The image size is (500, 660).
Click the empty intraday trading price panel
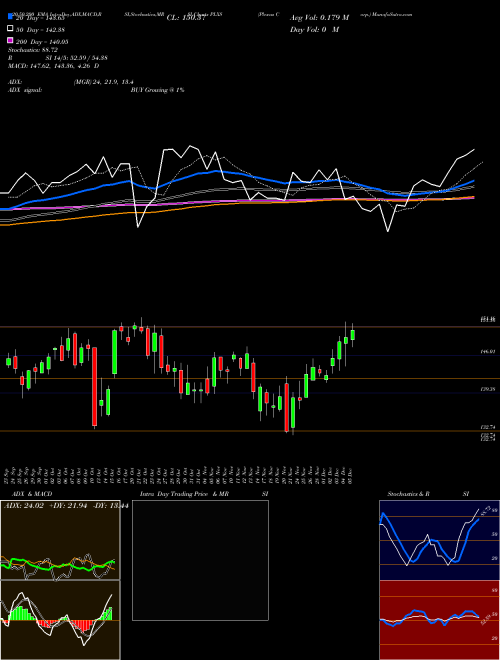coord(200,560)
